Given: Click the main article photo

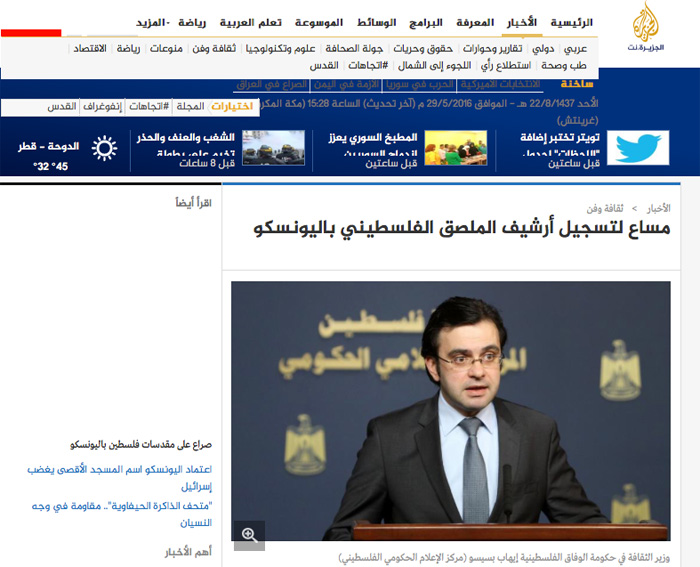Looking at the screenshot, I should pyautogui.click(x=450, y=411).
